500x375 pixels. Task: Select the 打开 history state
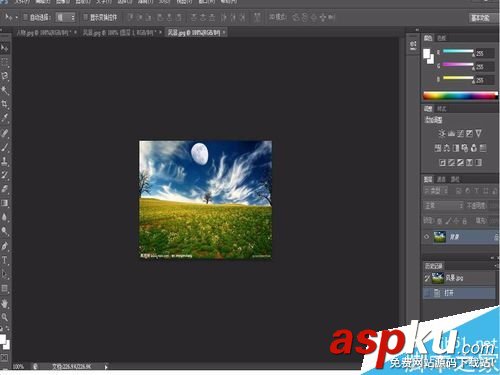pos(459,293)
